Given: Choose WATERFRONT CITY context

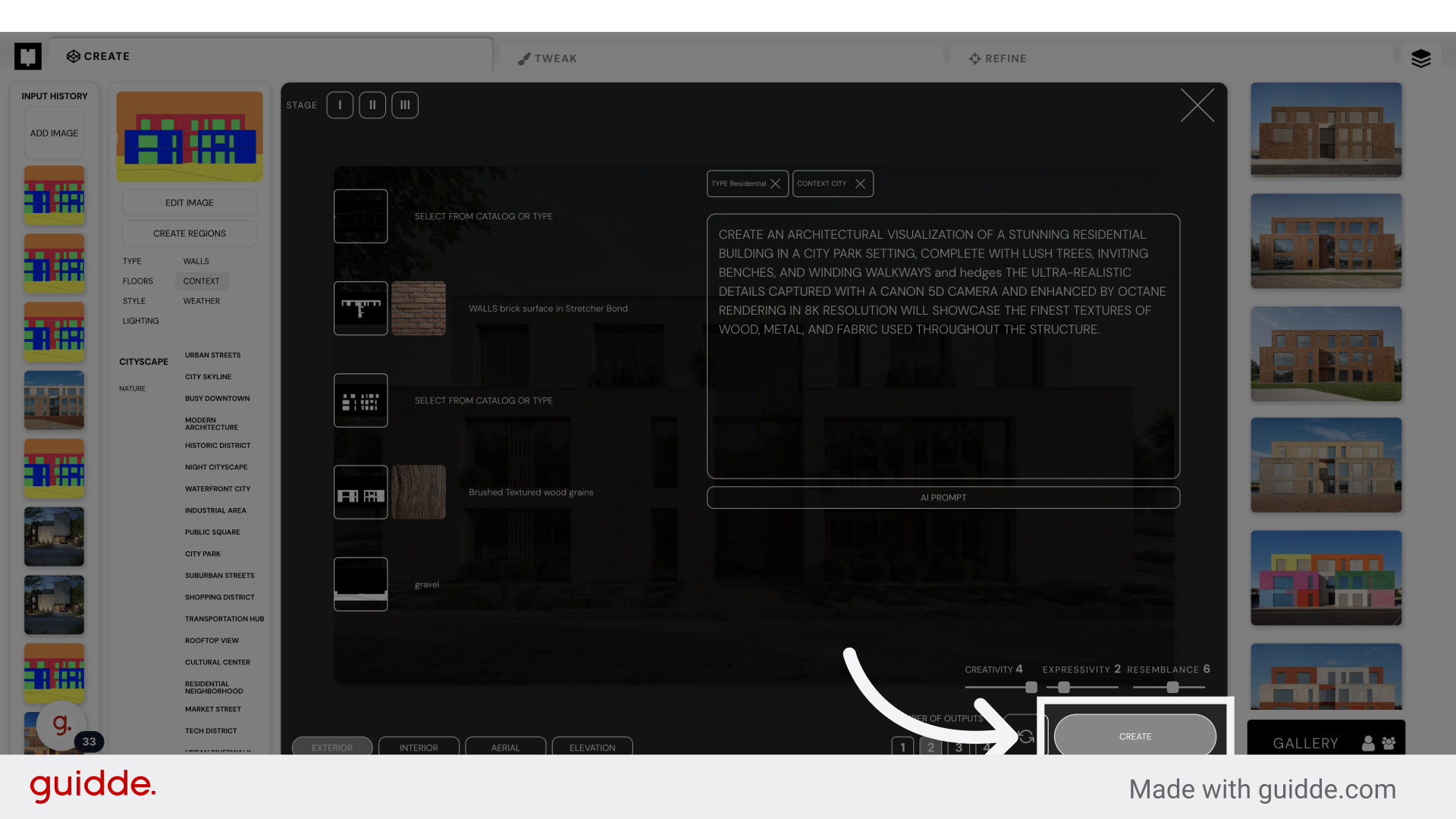Looking at the screenshot, I should pyautogui.click(x=218, y=489).
